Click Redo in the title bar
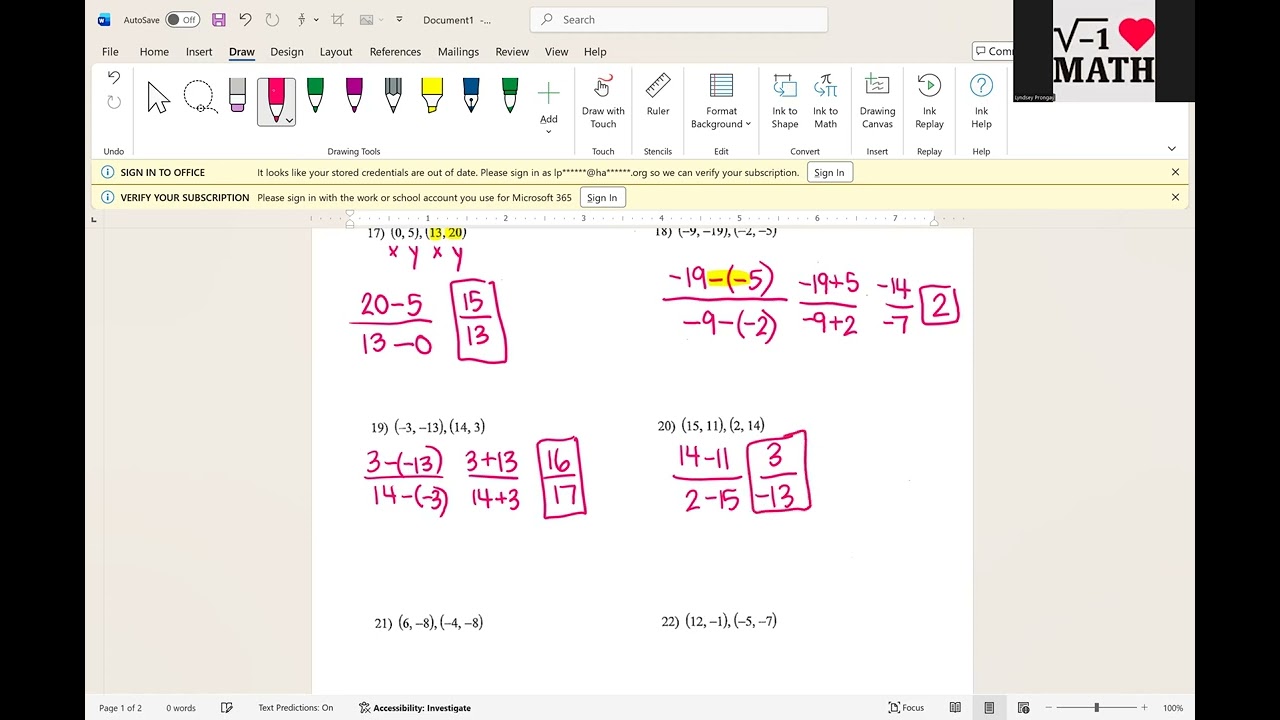This screenshot has width=1280, height=720. coord(272,20)
